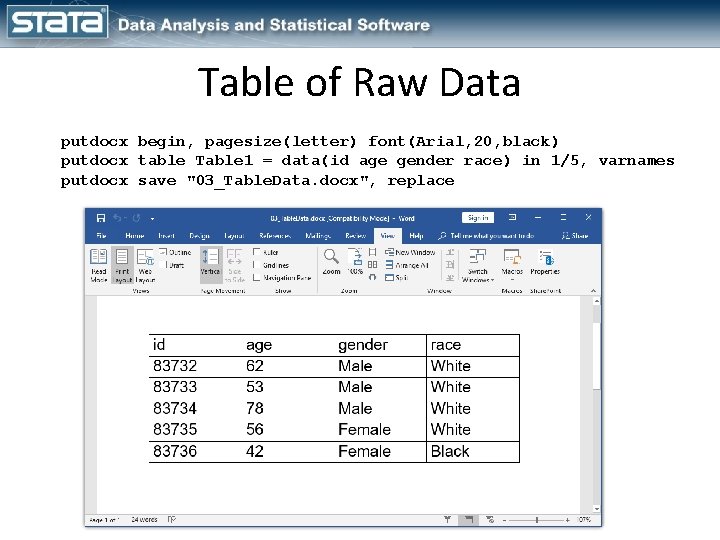This screenshot has height=540, width=720.
Task: Click the table cell 83735
Action: click(x=196, y=430)
